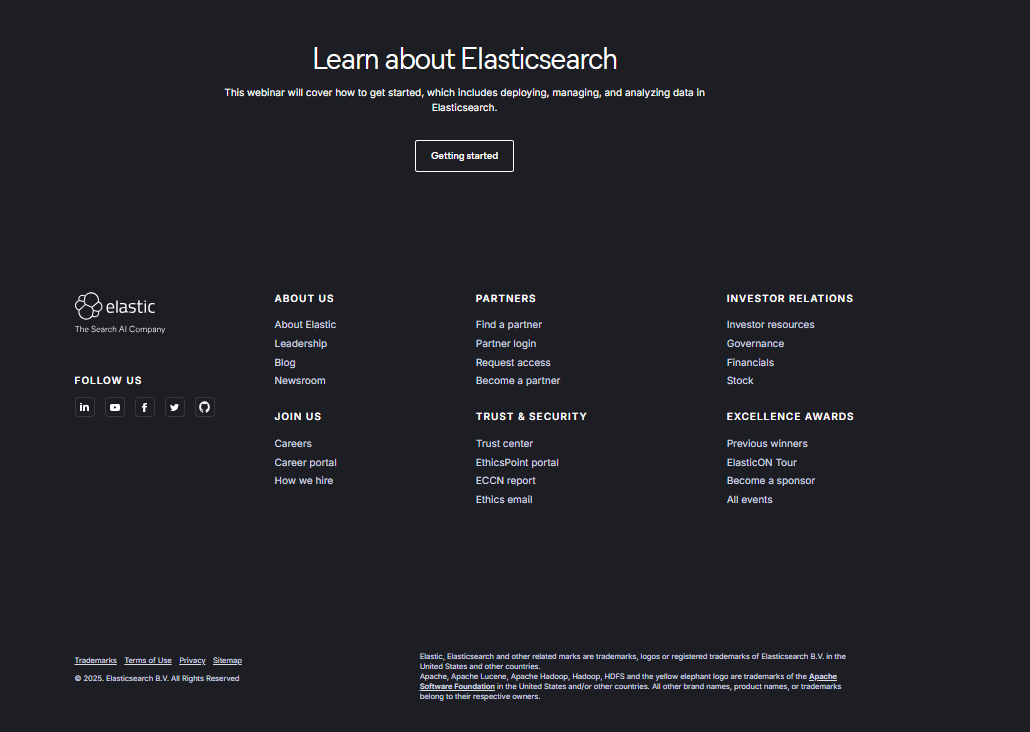
Task: Click the JOIN US heading
Action: coord(298,417)
